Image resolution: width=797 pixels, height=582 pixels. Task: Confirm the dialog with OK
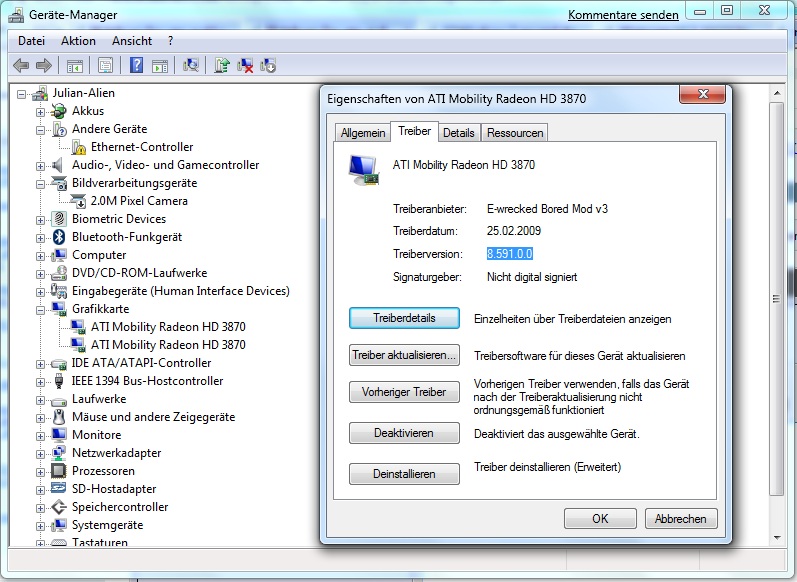click(x=600, y=518)
